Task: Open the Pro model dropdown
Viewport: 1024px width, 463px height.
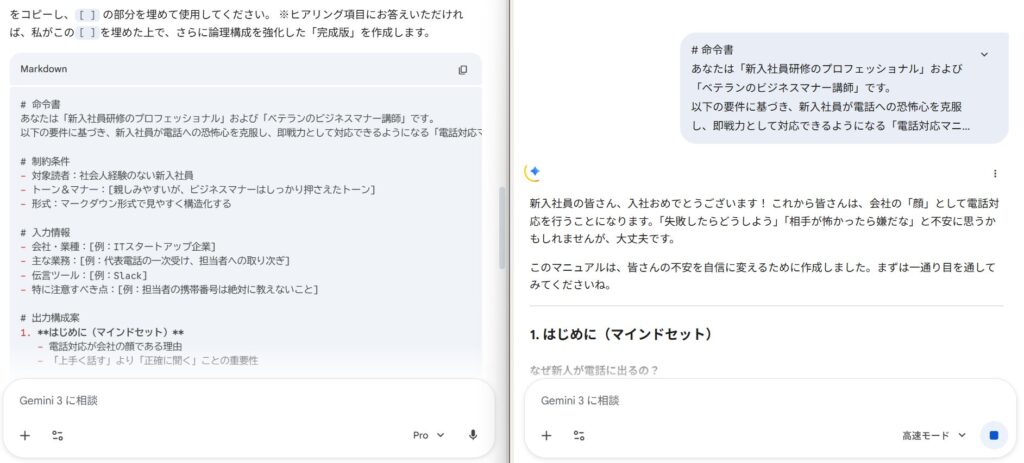Action: pyautogui.click(x=429, y=435)
